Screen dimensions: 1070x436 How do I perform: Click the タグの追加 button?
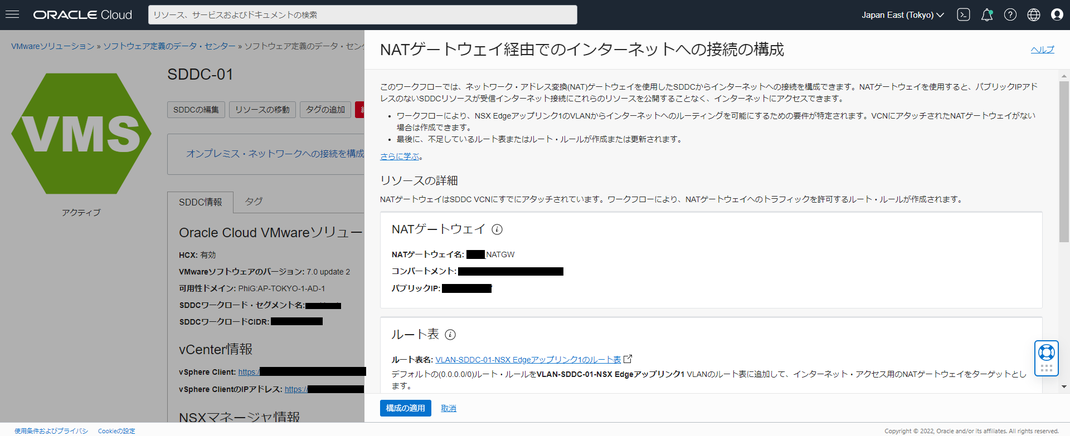[x=326, y=110]
